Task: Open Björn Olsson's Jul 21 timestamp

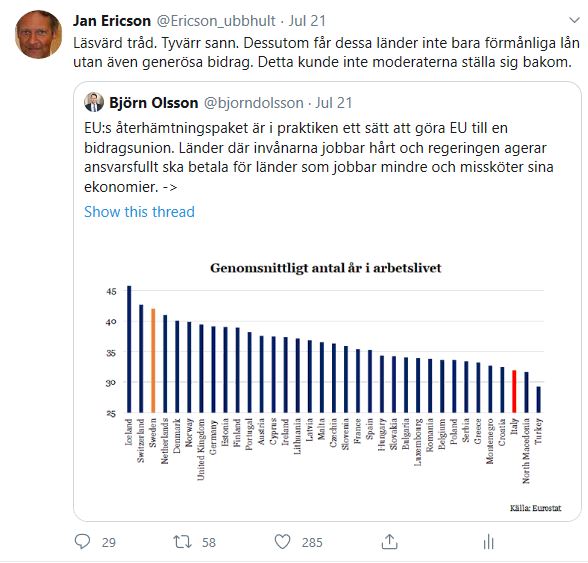Action: (x=334, y=103)
